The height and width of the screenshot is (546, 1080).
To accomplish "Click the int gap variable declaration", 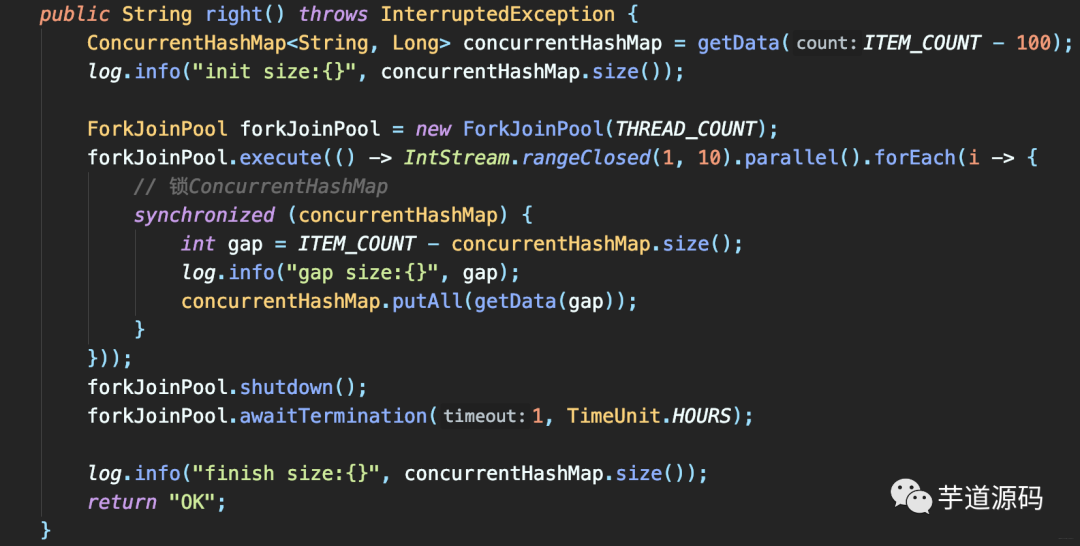I will click(222, 244).
